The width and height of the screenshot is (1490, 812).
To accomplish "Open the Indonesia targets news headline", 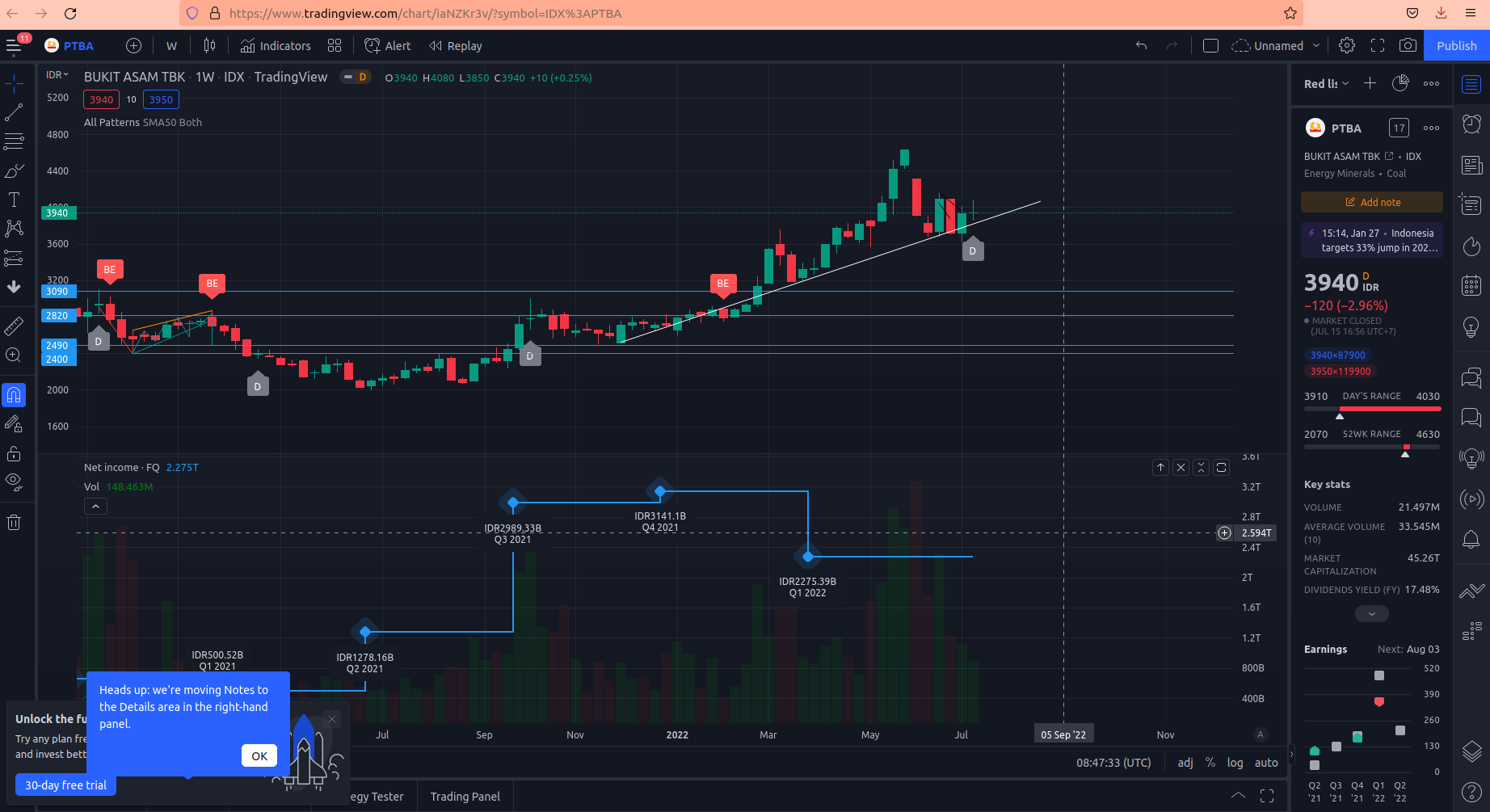I will click(1372, 241).
